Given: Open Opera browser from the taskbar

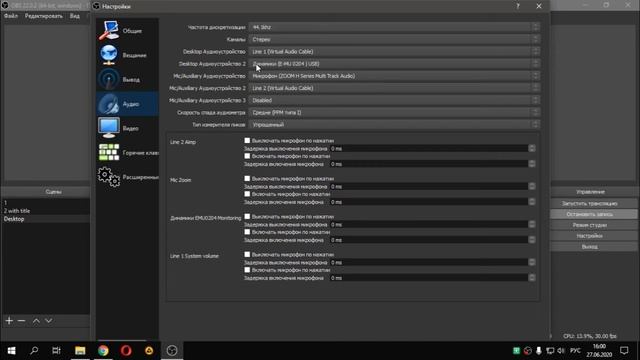Looking at the screenshot, I should click(x=126, y=351).
